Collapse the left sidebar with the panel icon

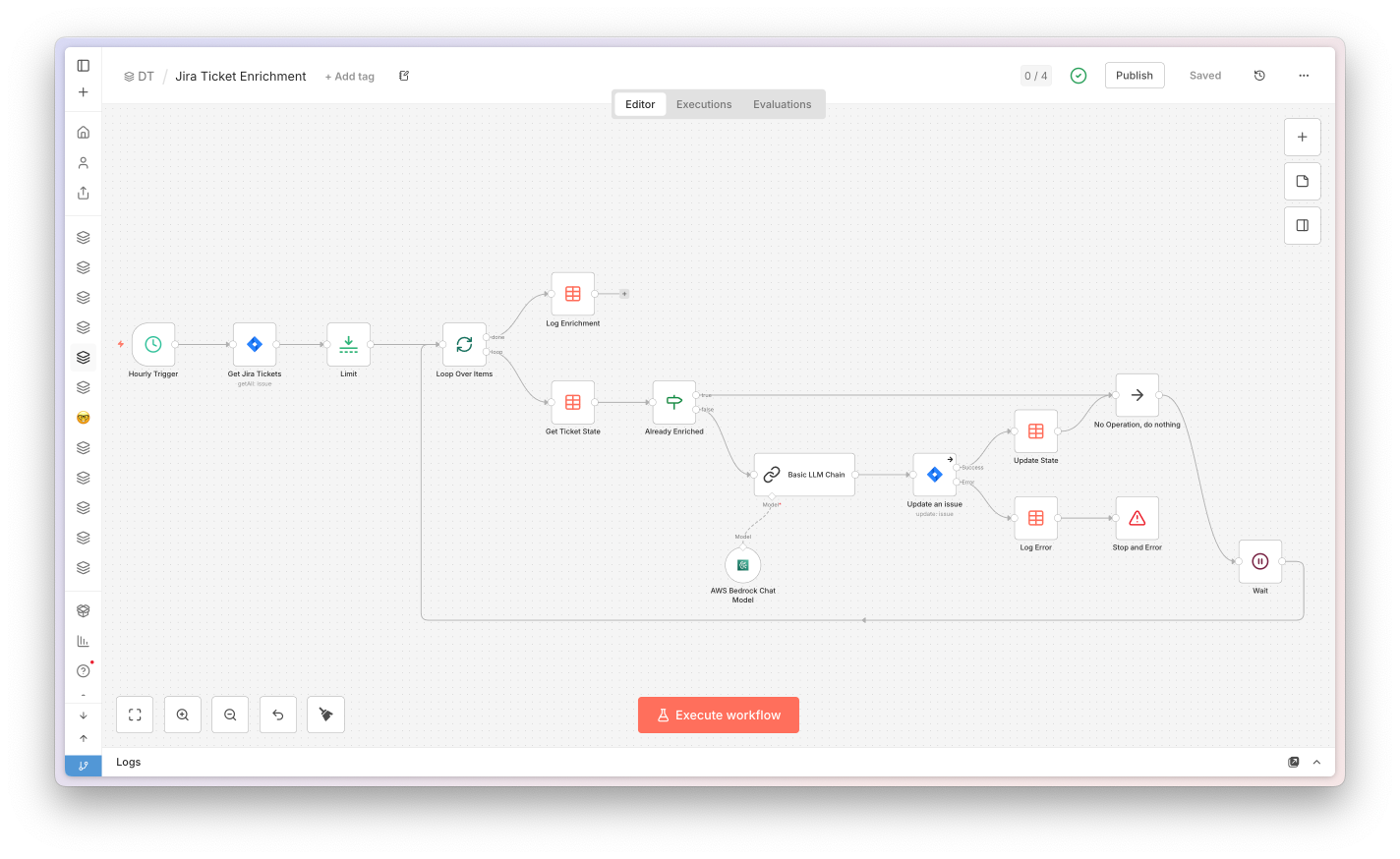pos(84,66)
